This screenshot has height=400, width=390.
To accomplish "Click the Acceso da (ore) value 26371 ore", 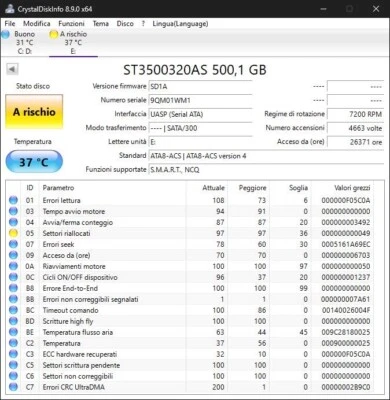I will [355, 142].
